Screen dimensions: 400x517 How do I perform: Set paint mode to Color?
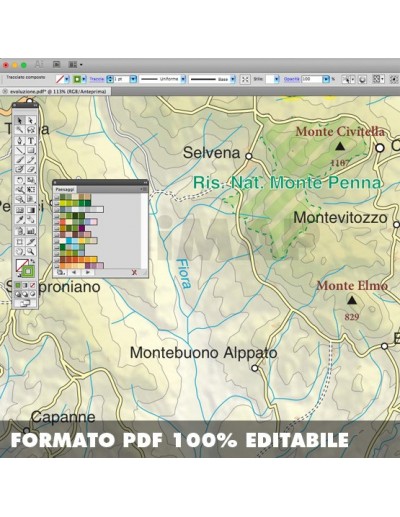click(18, 285)
